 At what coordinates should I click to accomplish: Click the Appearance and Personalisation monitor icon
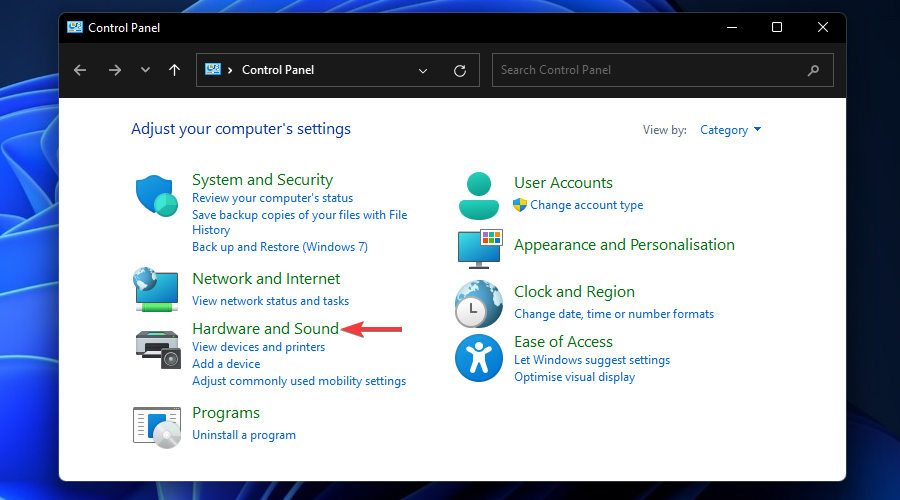tap(478, 248)
